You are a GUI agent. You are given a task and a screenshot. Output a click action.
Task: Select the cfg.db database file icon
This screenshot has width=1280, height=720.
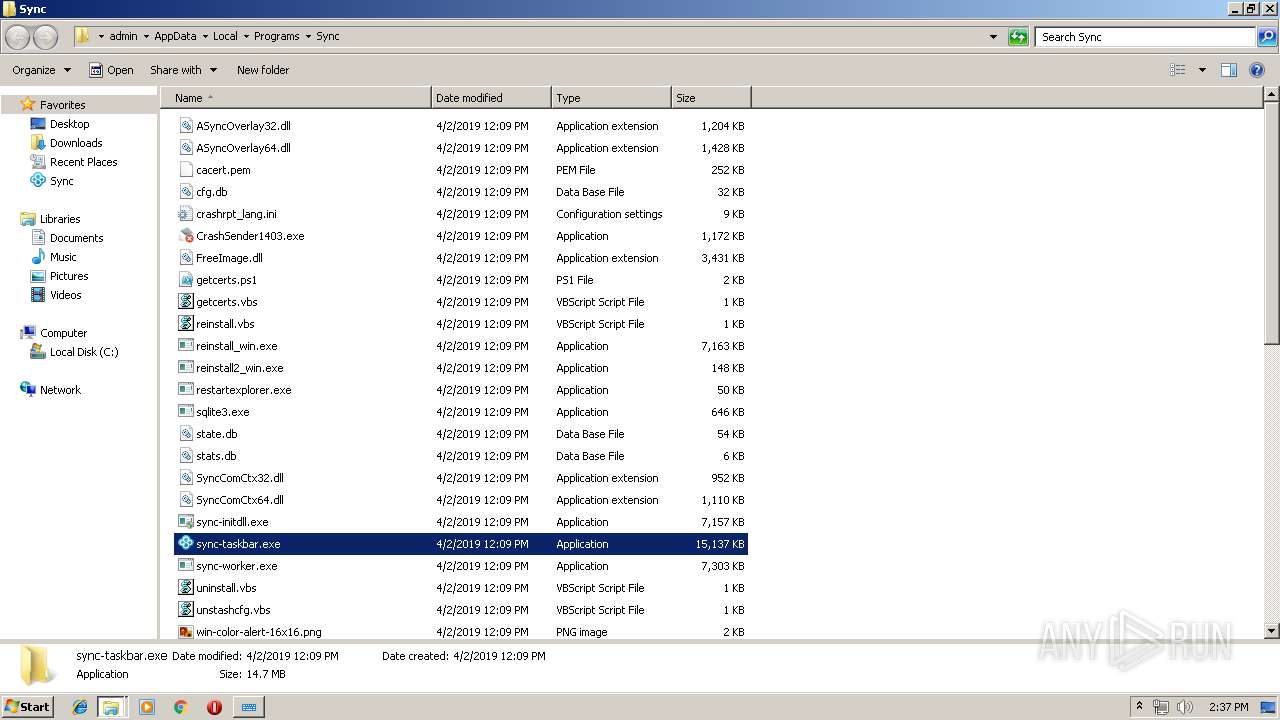185,191
